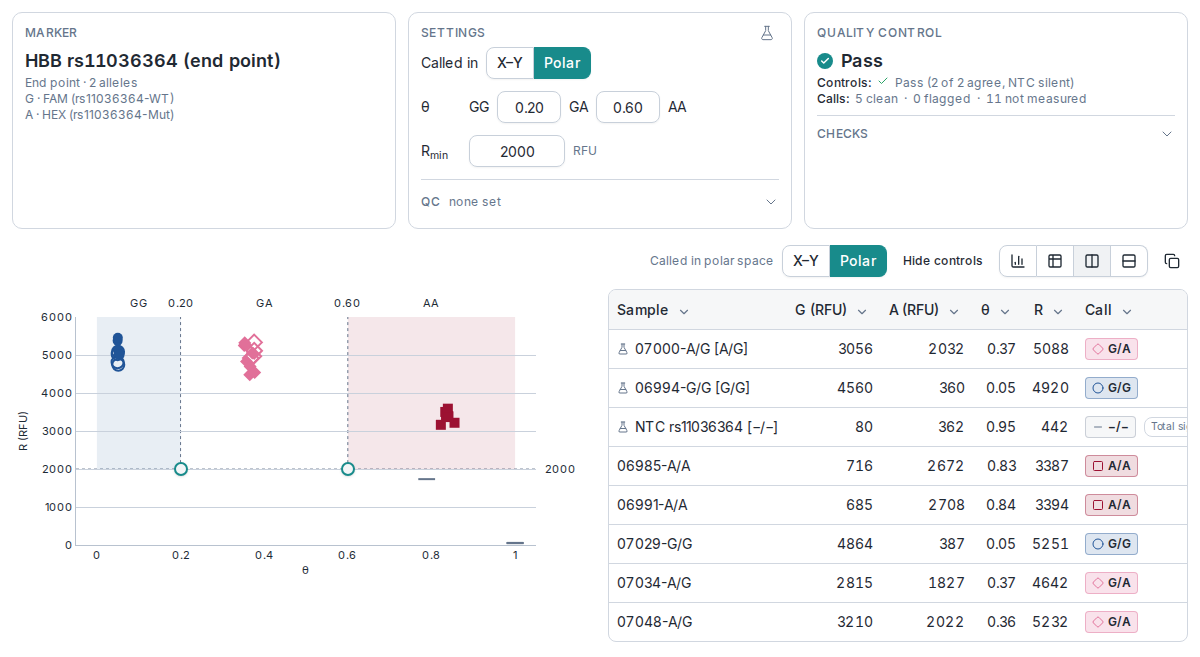Select sample name 07048-A/G
The image size is (1200, 657).
pyautogui.click(x=655, y=622)
